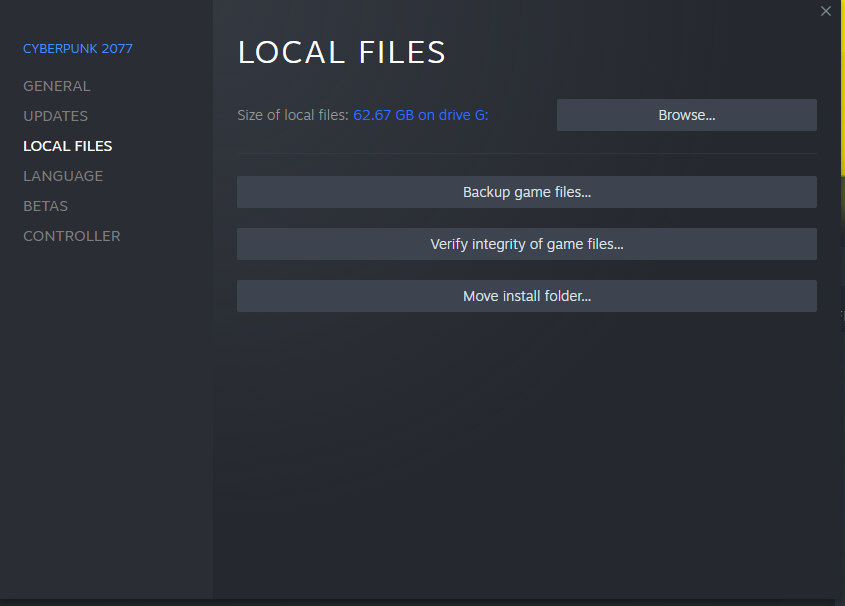
Task: Click empty area below Move install folder
Action: 526,450
